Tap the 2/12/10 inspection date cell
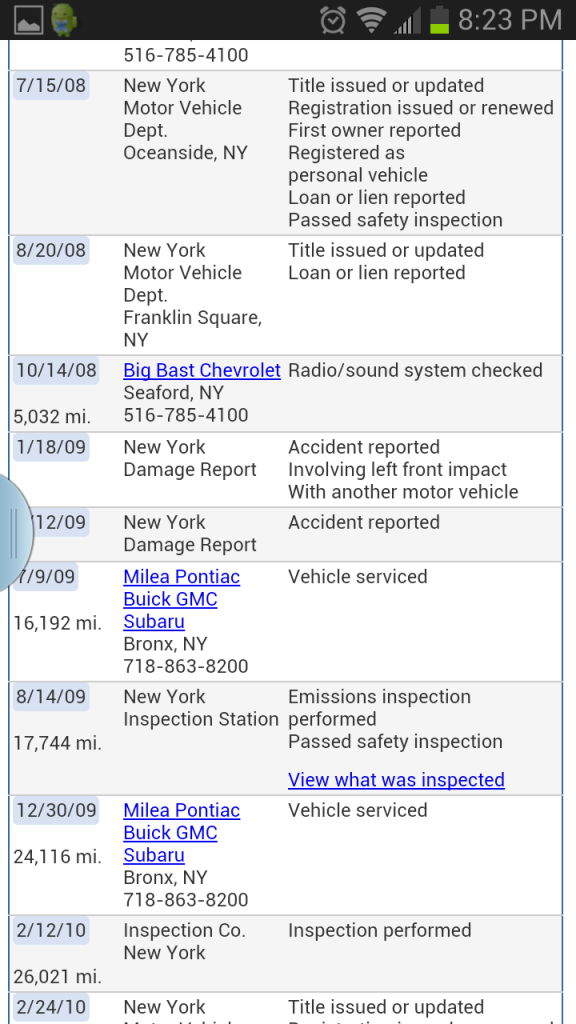This screenshot has width=576, height=1024. (50, 930)
